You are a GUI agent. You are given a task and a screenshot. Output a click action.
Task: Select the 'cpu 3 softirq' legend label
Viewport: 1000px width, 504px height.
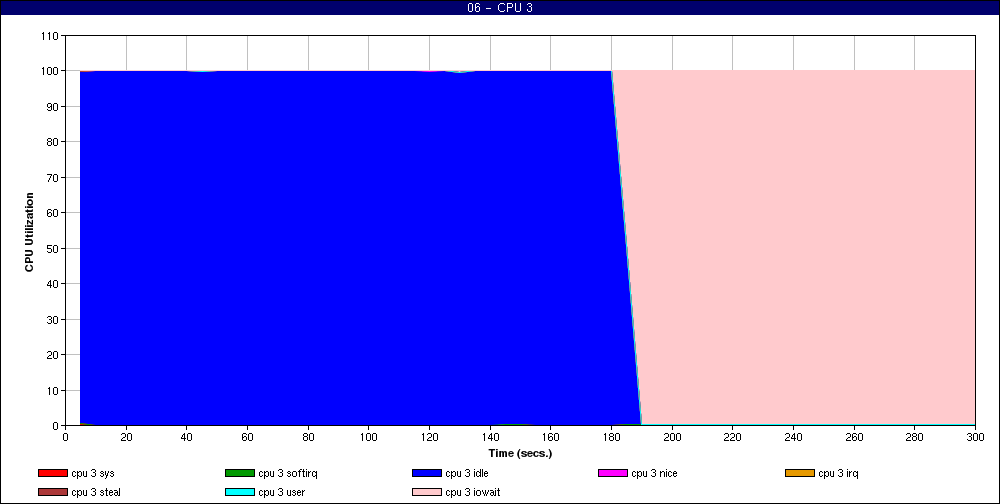(288, 473)
